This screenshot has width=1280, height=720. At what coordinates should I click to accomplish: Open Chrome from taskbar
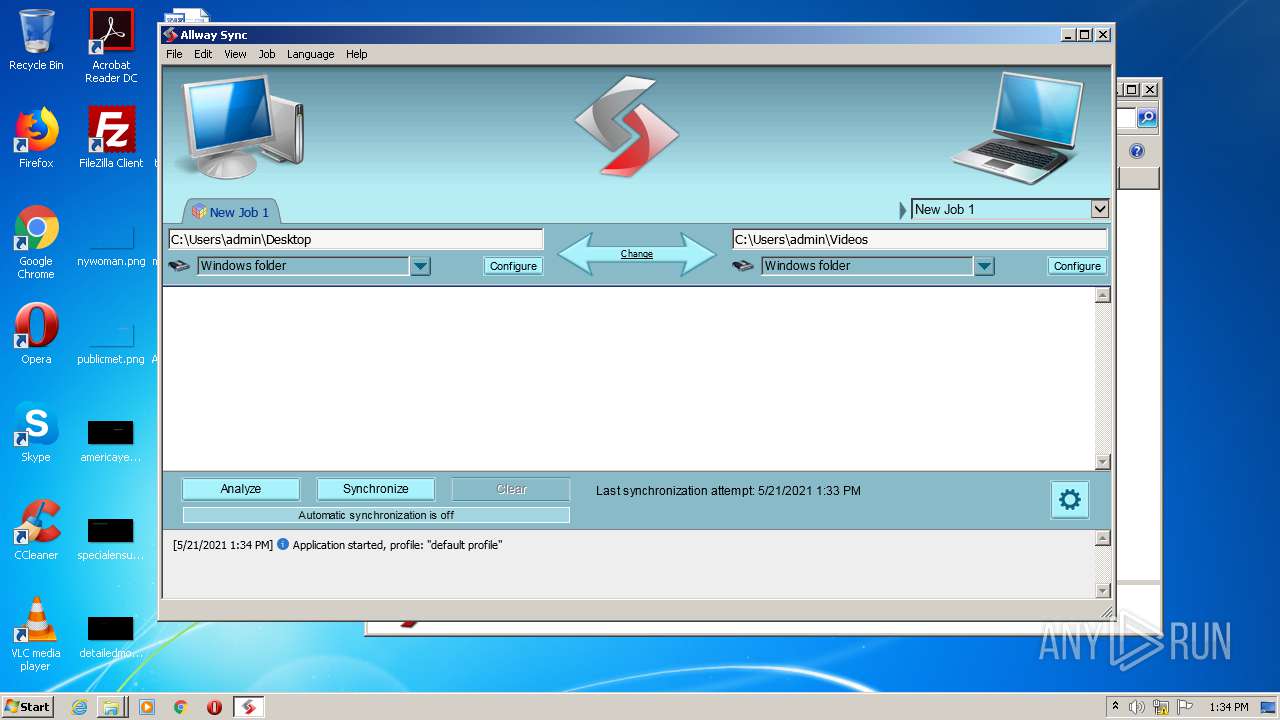coord(181,707)
